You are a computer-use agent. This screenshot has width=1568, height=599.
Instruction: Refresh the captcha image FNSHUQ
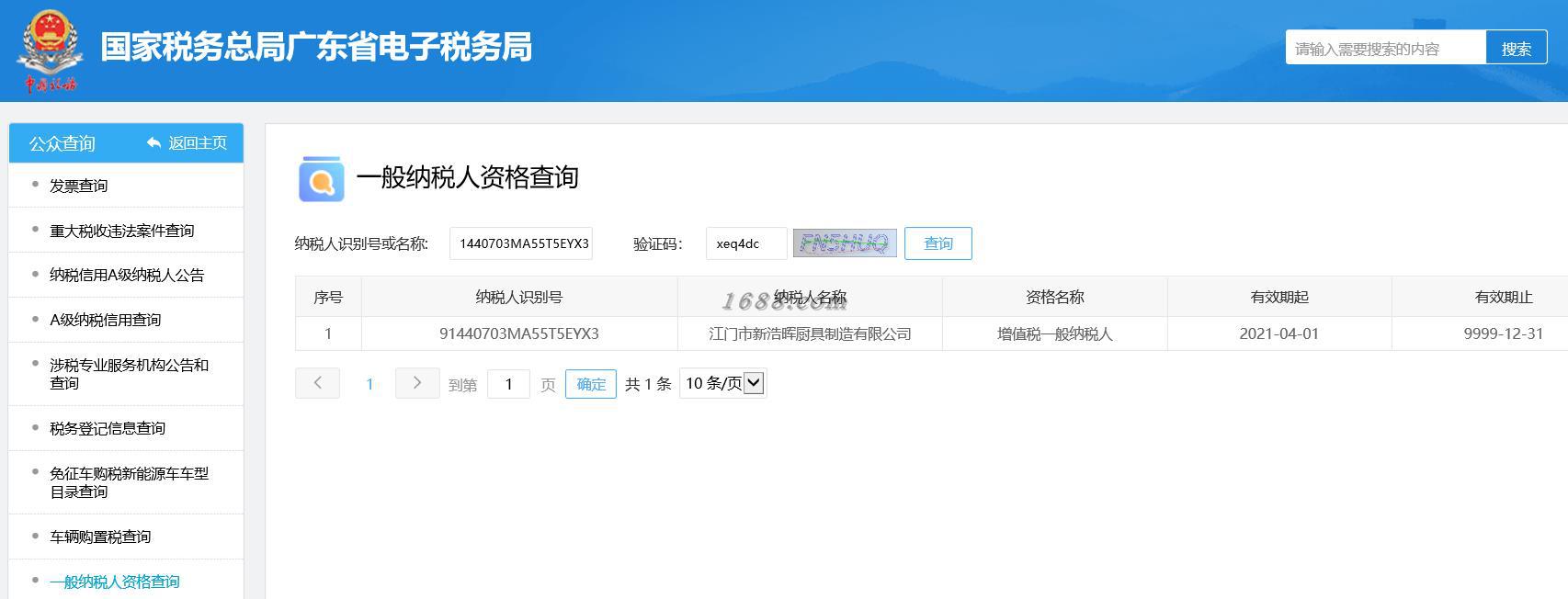coord(845,243)
